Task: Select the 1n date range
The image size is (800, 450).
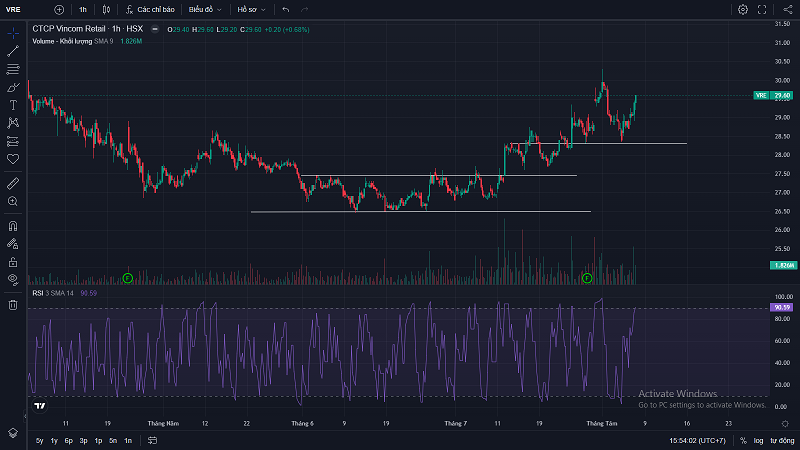Action: (127, 440)
